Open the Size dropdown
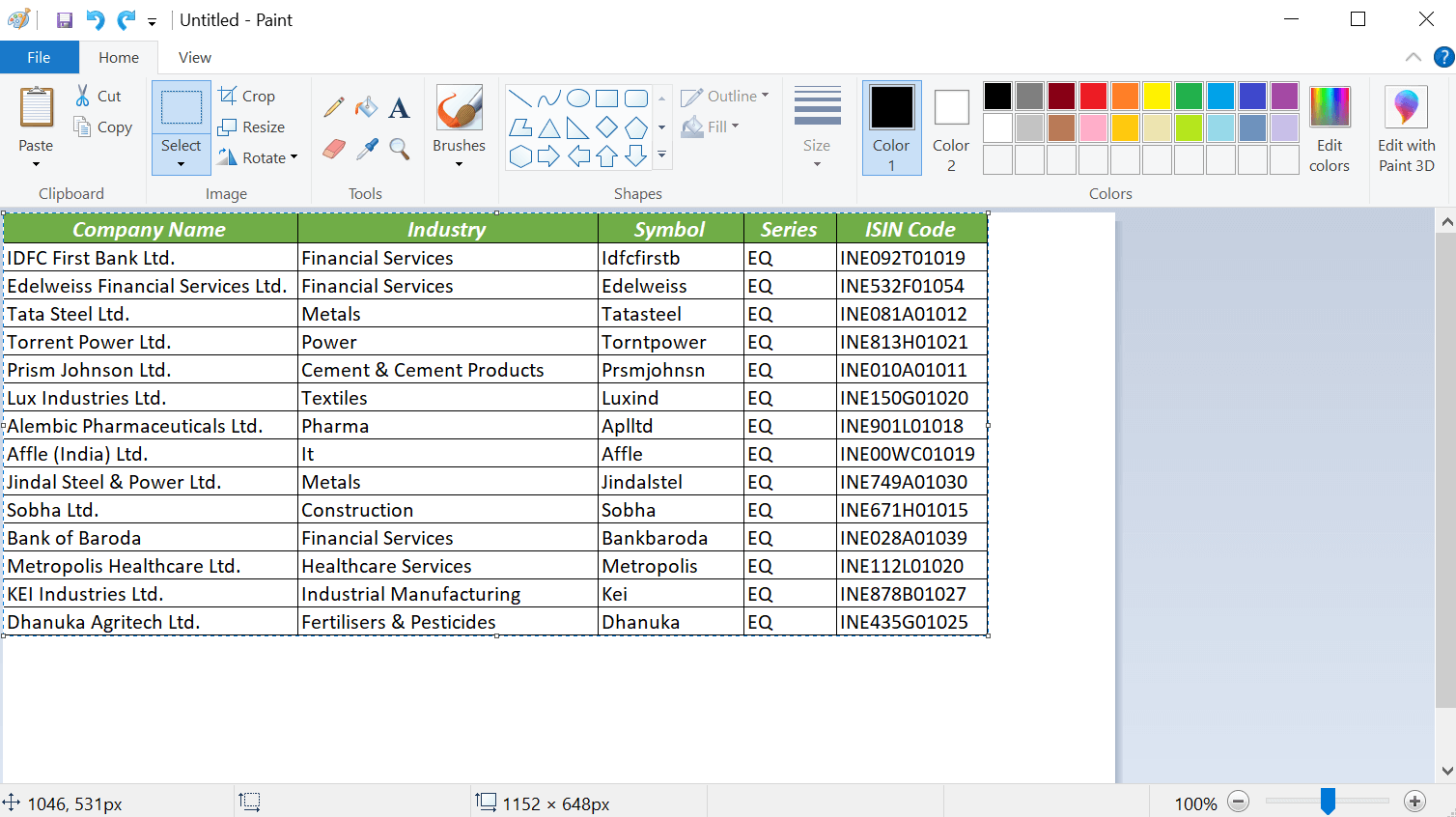This screenshot has height=817, width=1456. [817, 129]
